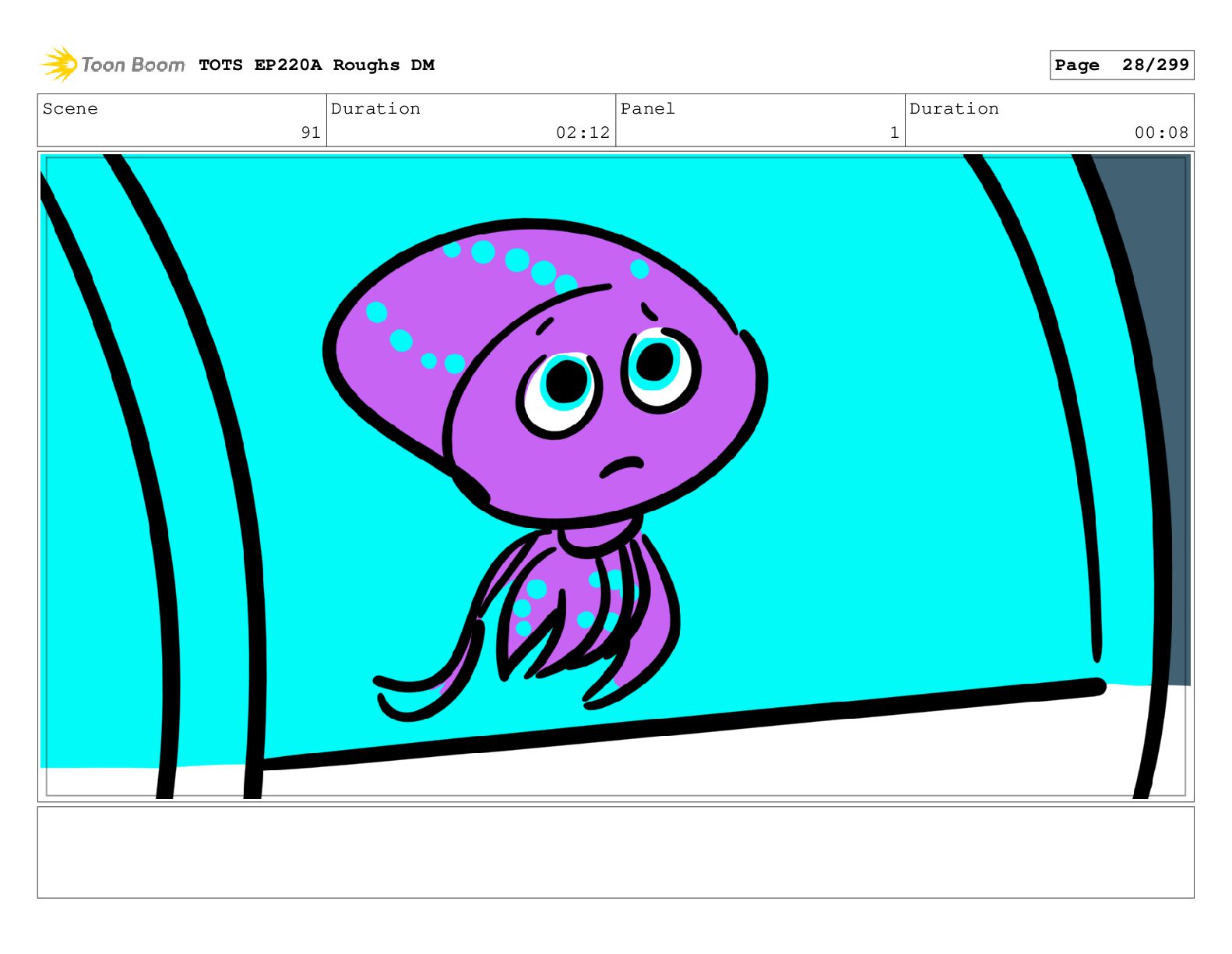
Task: Click the 'Scene' header label
Action: coord(70,109)
